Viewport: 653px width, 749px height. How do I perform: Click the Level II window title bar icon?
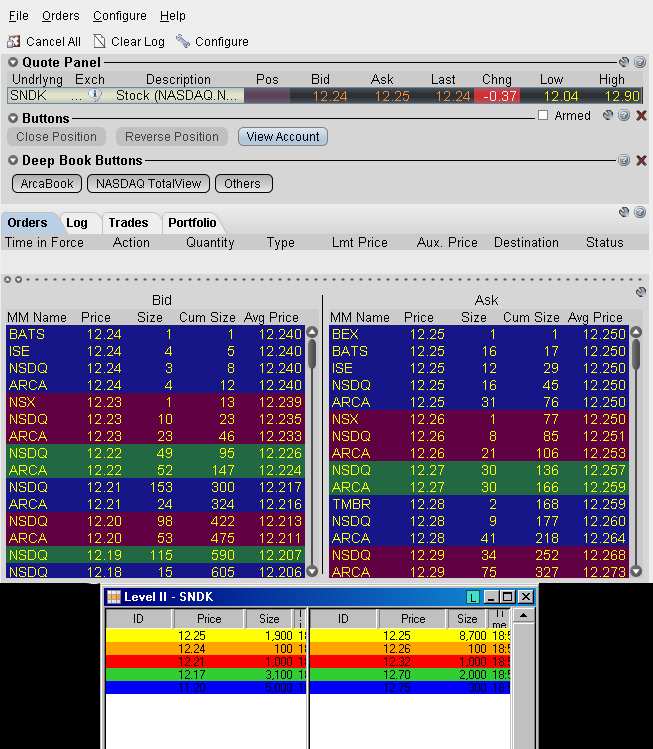tap(114, 597)
